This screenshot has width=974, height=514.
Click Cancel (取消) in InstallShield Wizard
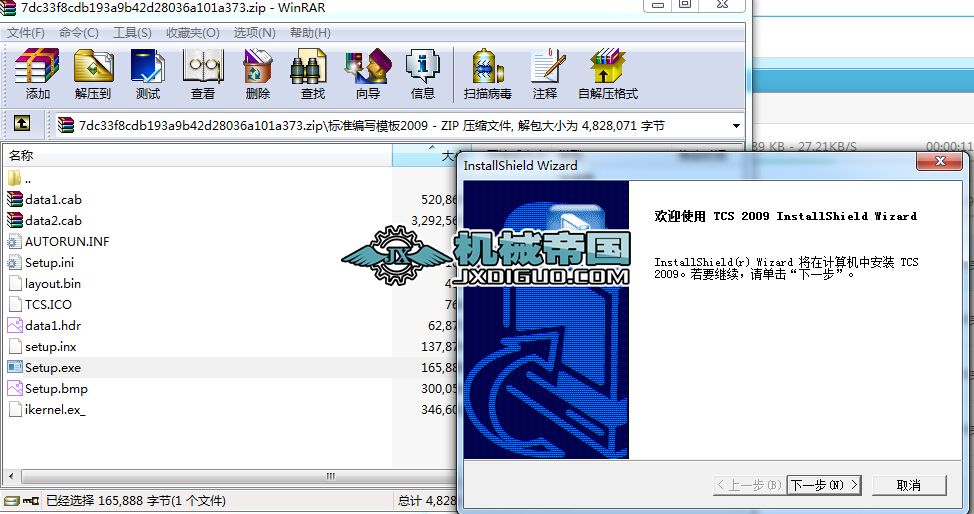[x=909, y=485]
